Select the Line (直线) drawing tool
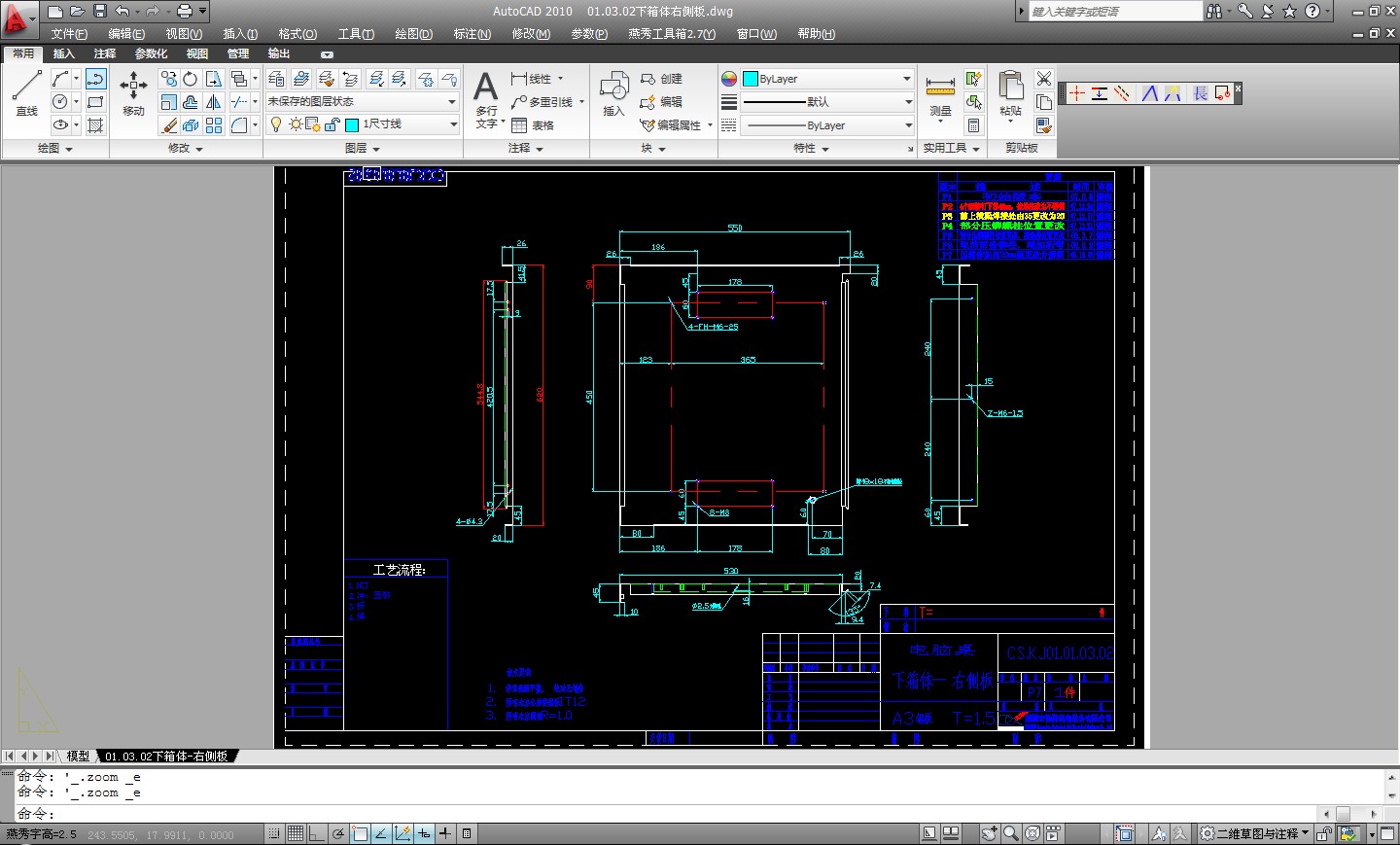1400x845 pixels. click(x=26, y=92)
